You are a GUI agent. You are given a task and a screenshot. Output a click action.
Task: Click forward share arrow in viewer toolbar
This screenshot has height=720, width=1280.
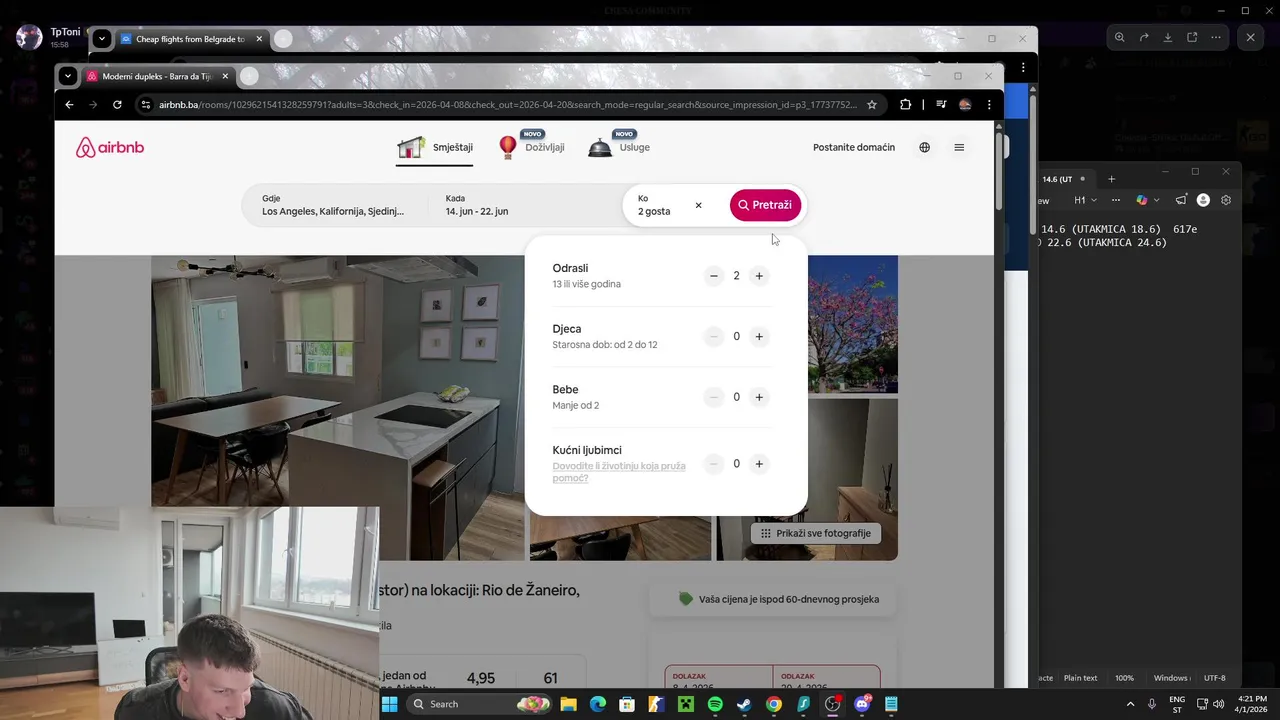[x=1144, y=37]
